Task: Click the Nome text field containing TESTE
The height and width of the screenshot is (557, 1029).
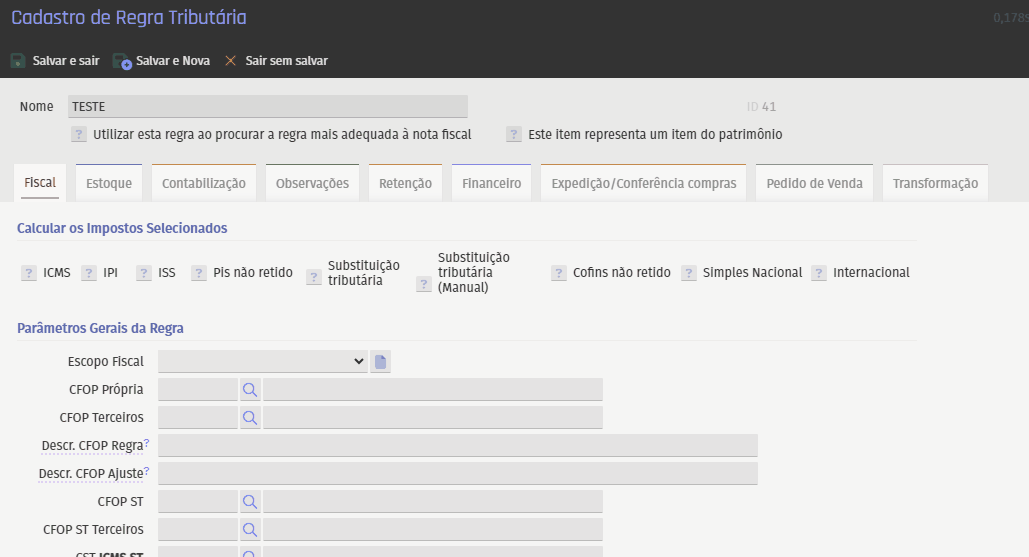Action: pos(267,107)
